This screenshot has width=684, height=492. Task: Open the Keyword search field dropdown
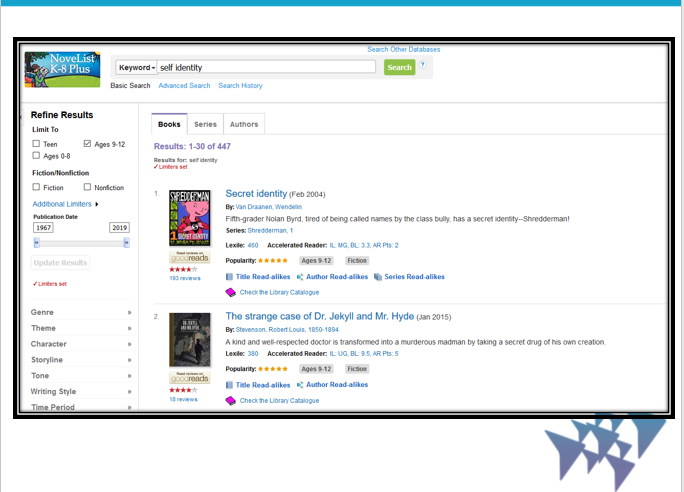point(137,68)
